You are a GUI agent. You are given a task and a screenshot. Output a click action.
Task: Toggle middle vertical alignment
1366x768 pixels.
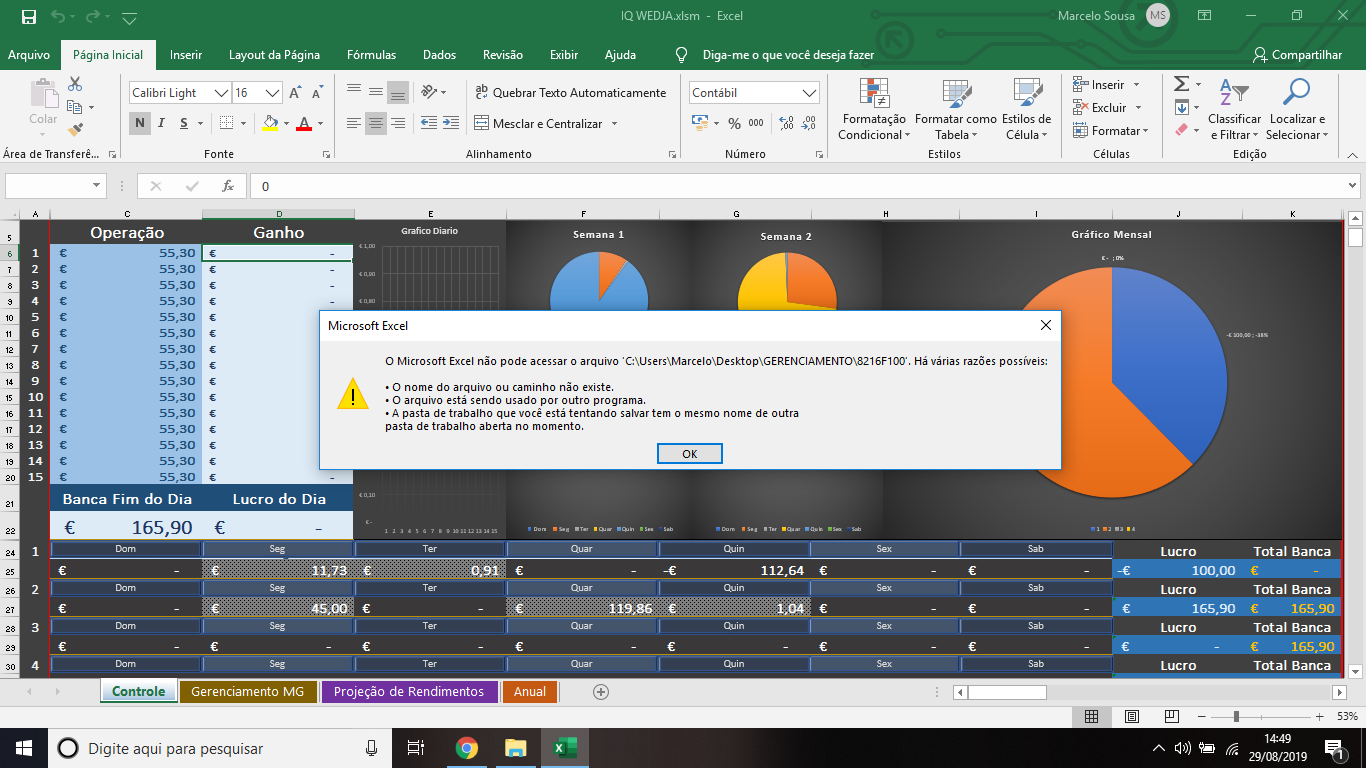376,92
